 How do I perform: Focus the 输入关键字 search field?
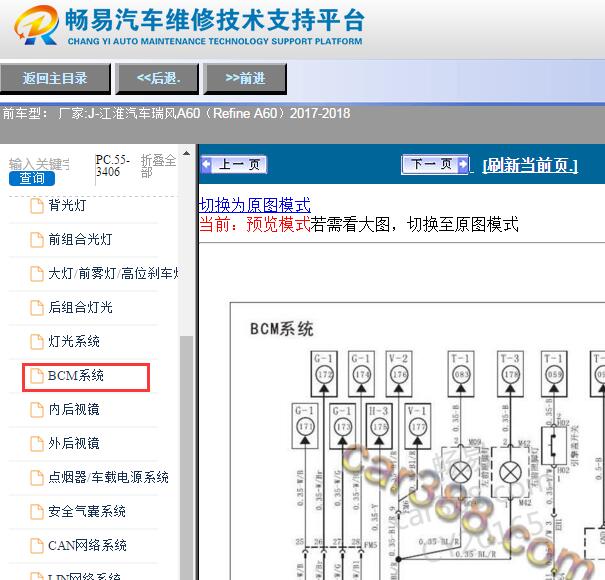tap(39, 164)
